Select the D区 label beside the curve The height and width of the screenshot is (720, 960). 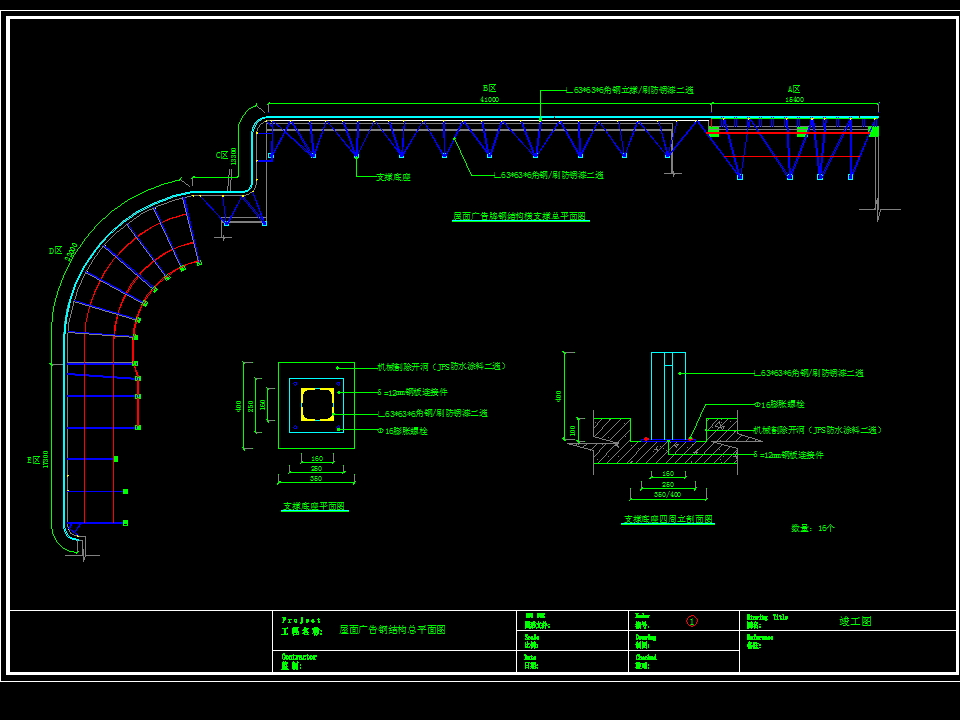[56, 250]
